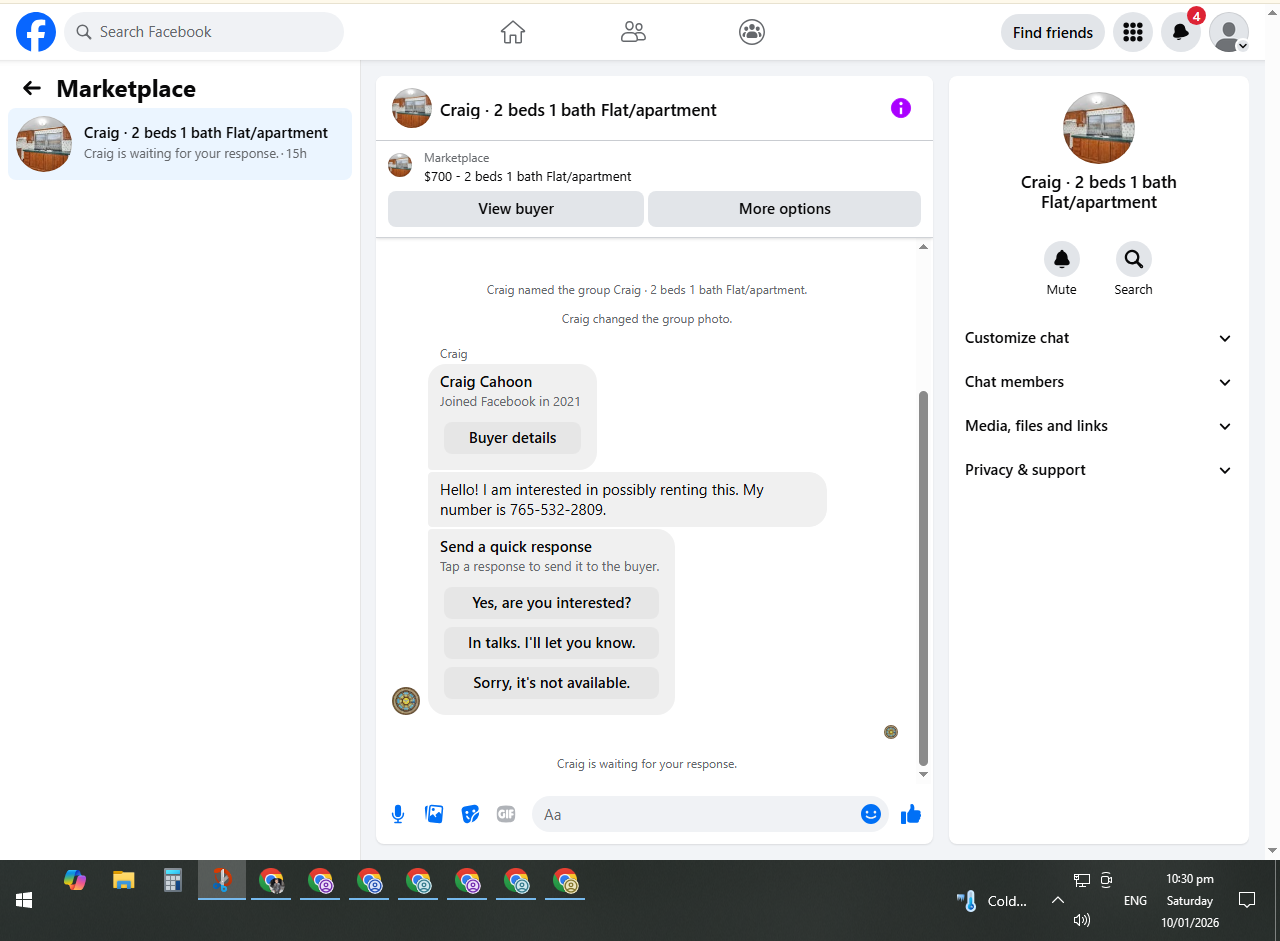The height and width of the screenshot is (941, 1280).
Task: Open File Explorer from the taskbar
Action: [124, 880]
